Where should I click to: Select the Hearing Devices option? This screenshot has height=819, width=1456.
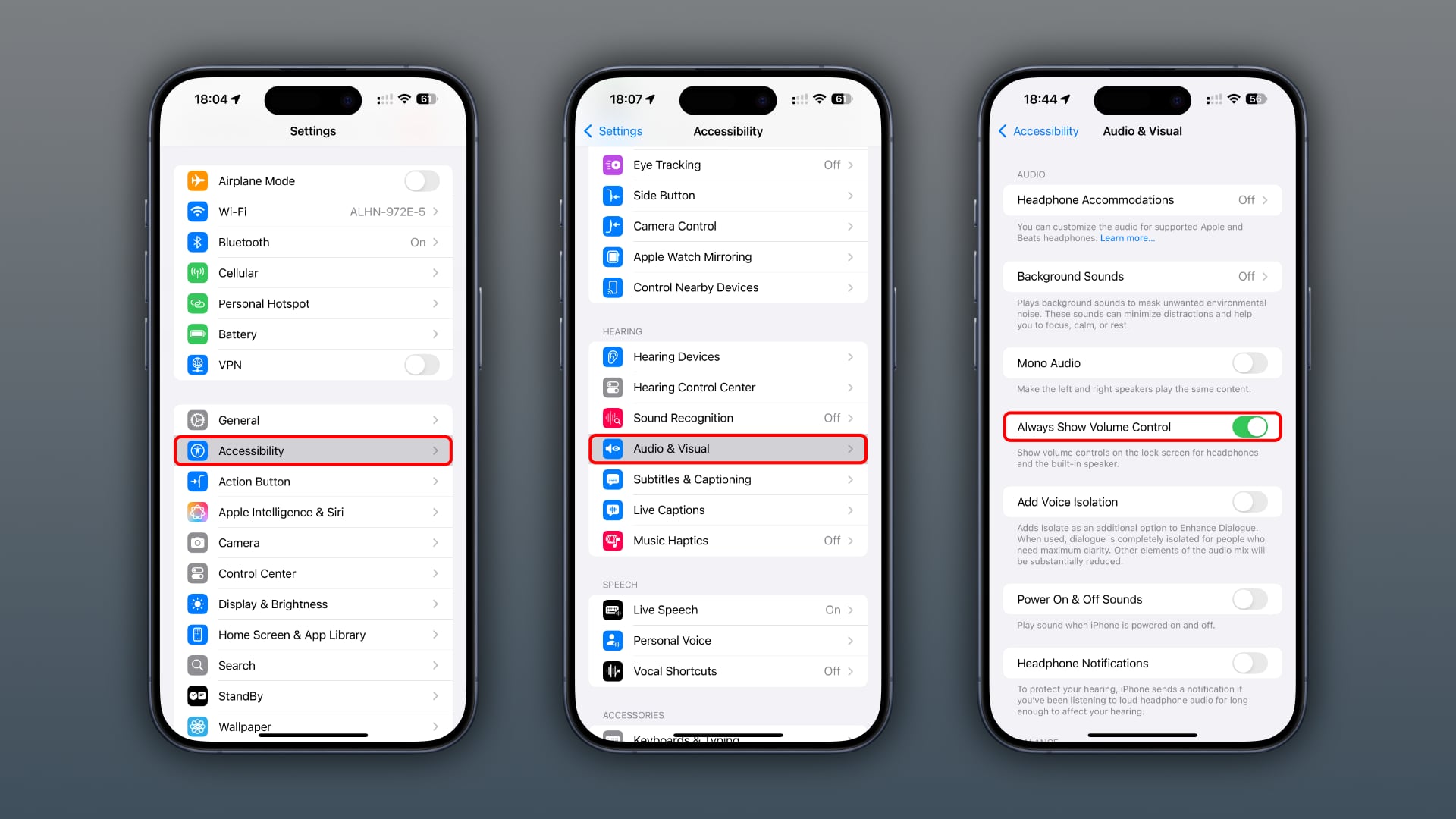727,356
